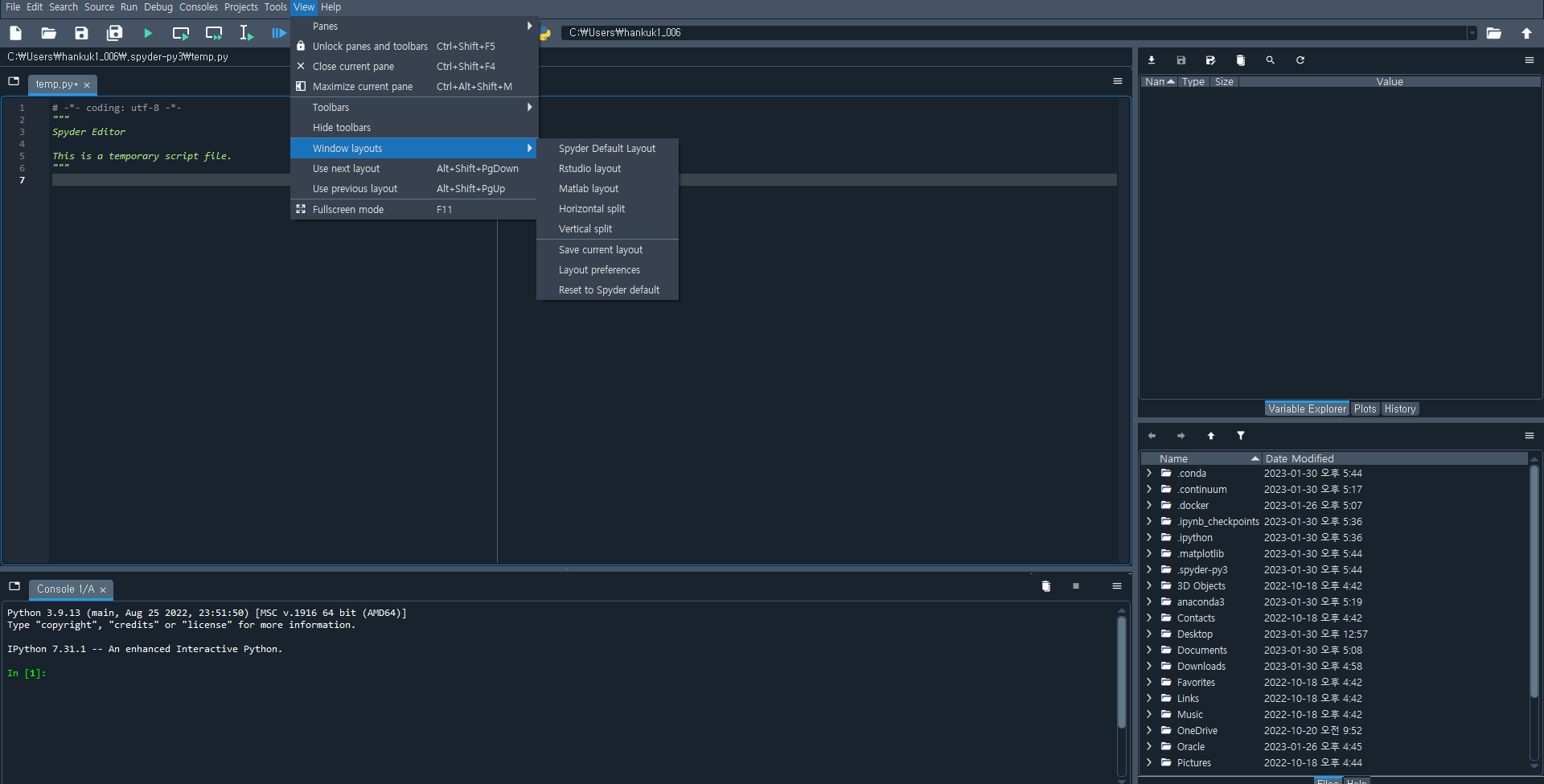Click console Interrupt kernel stop icon
This screenshot has height=784, width=1544.
[1076, 586]
